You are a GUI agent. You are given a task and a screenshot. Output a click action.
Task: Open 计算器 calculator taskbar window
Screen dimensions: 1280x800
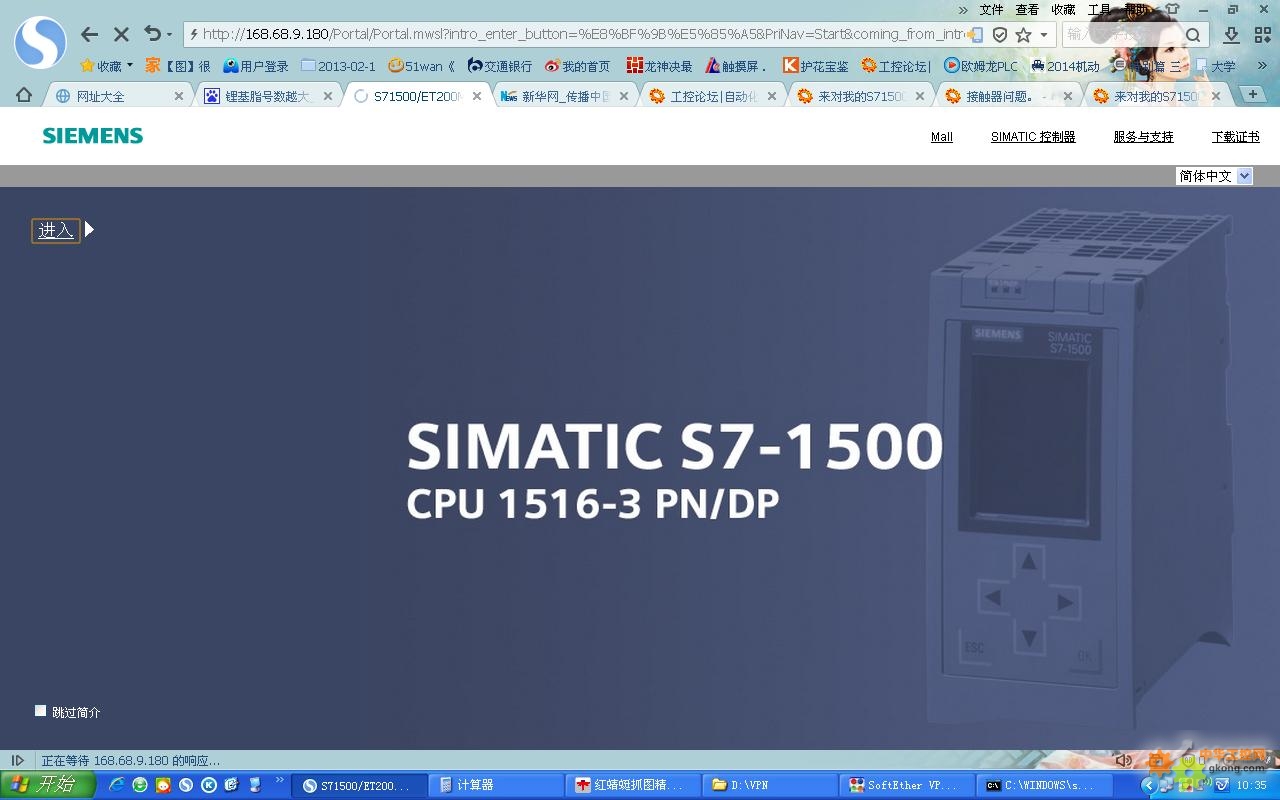(x=497, y=785)
